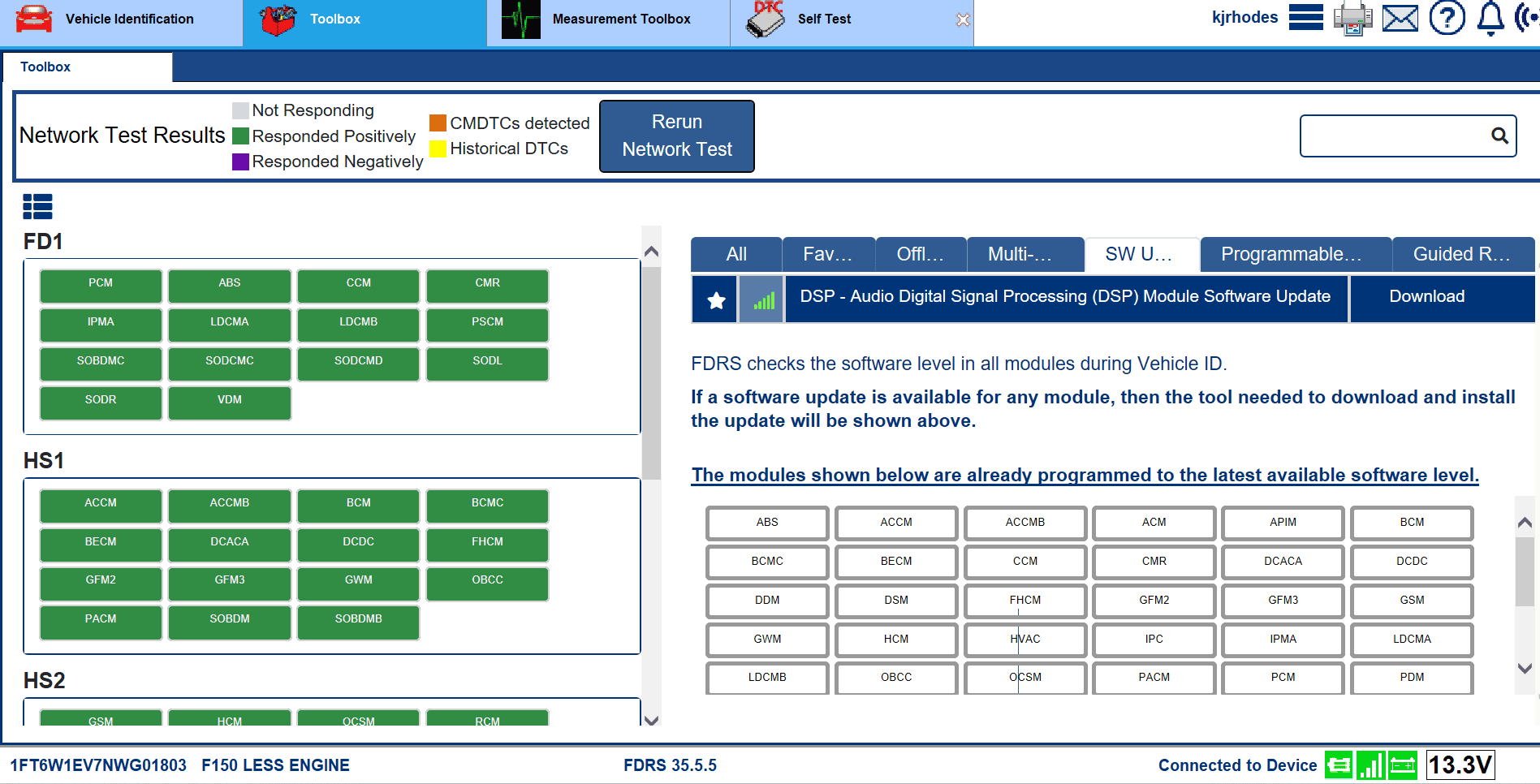This screenshot has width=1540, height=784.
Task: Click Download for the DSP update
Action: pos(1426,297)
